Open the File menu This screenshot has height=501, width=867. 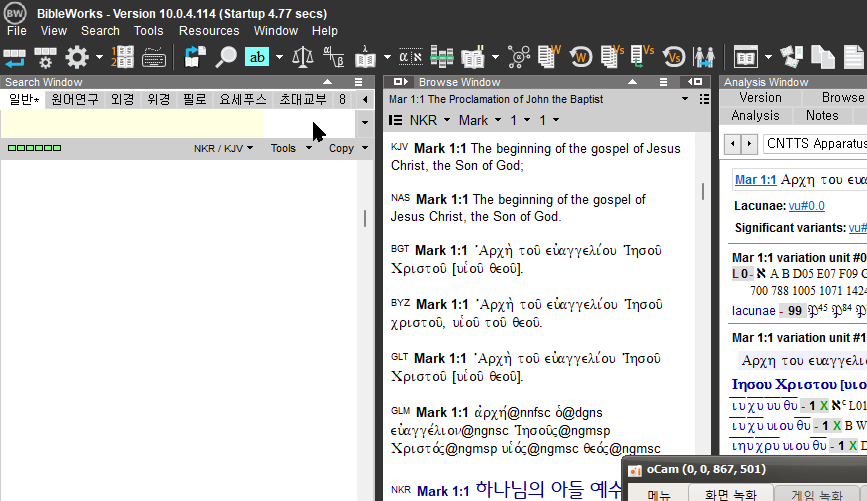click(x=17, y=31)
